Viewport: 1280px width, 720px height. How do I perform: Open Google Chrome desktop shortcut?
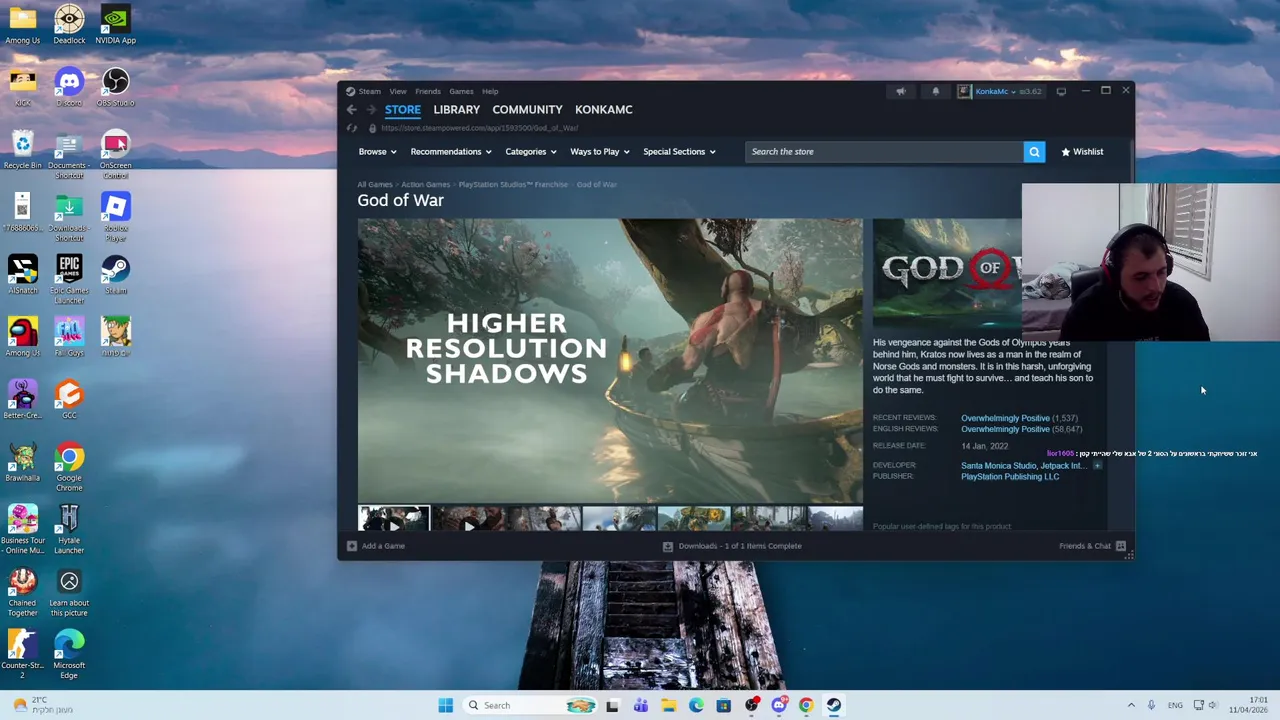click(69, 467)
